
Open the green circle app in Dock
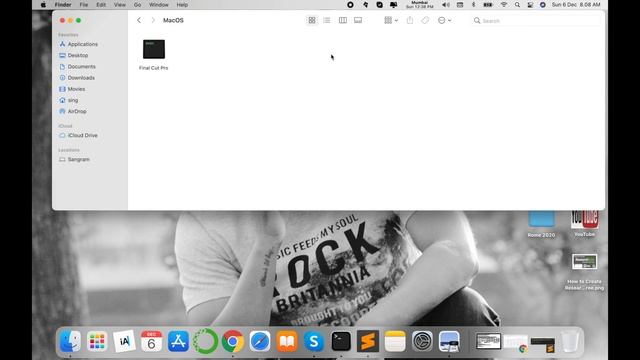pos(205,341)
